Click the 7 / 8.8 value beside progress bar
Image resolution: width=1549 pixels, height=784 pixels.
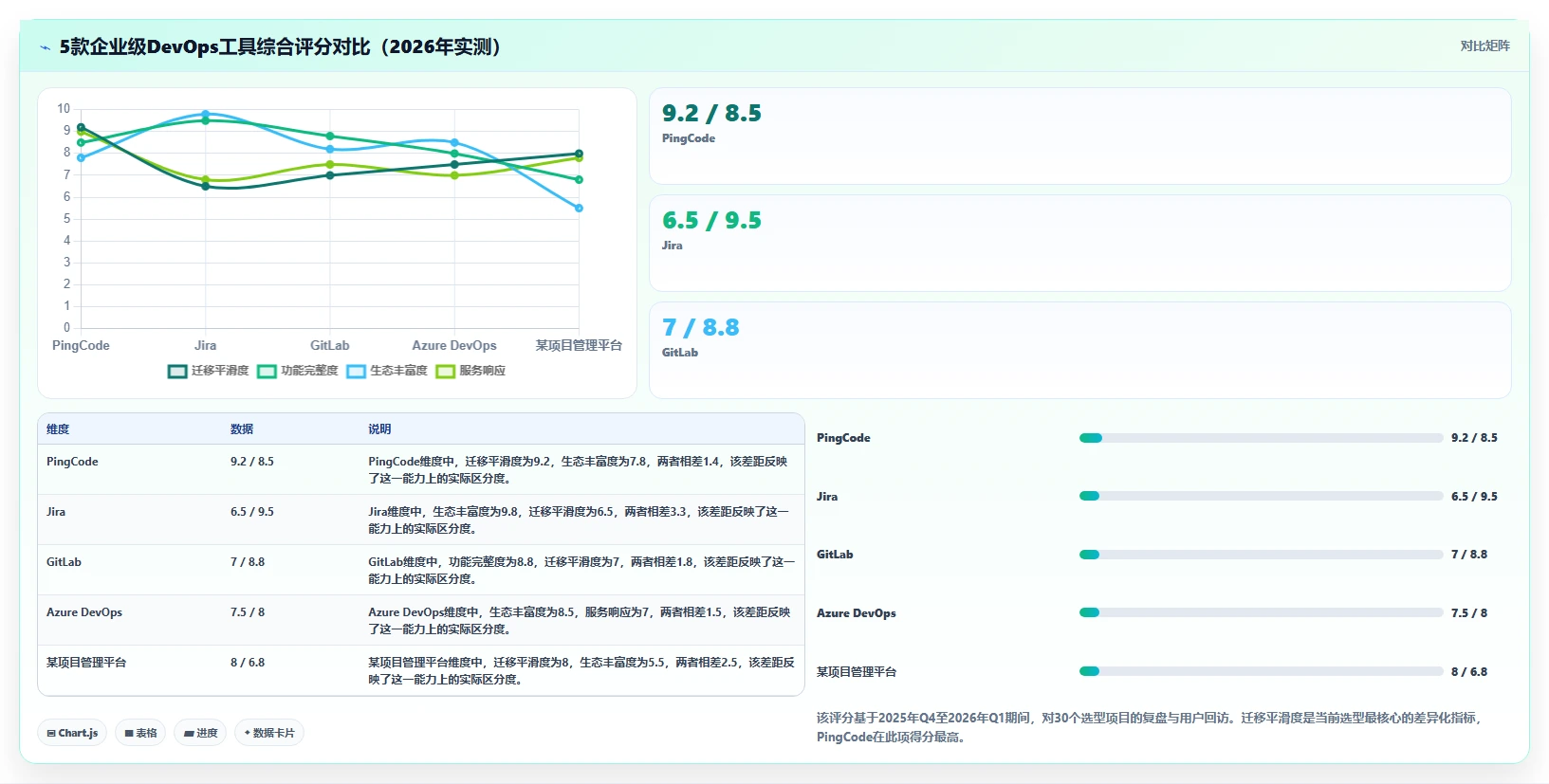1469,555
